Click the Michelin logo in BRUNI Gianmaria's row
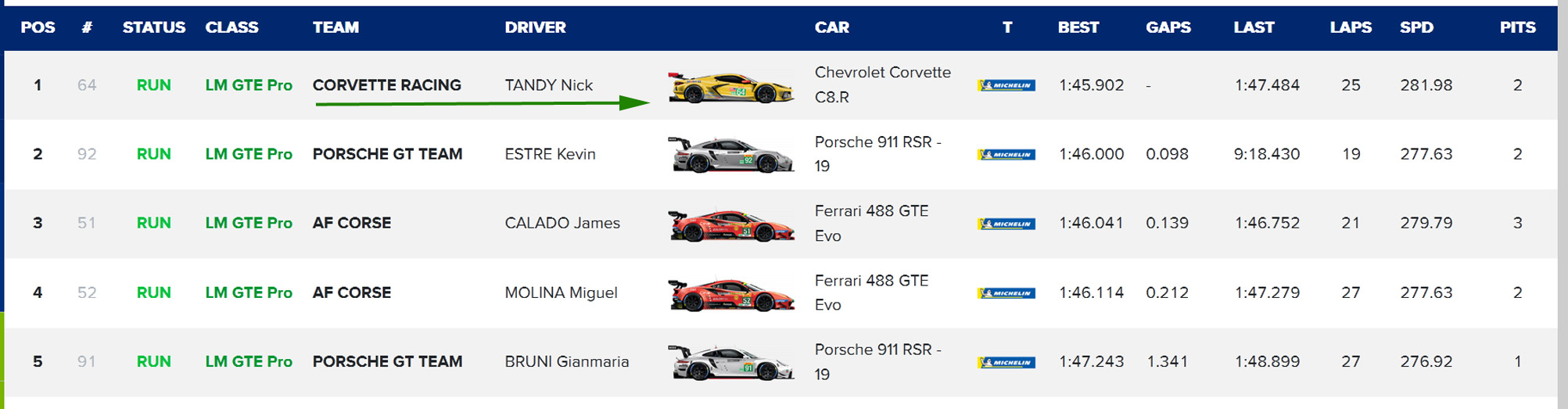This screenshot has width=1568, height=409. [x=1006, y=362]
